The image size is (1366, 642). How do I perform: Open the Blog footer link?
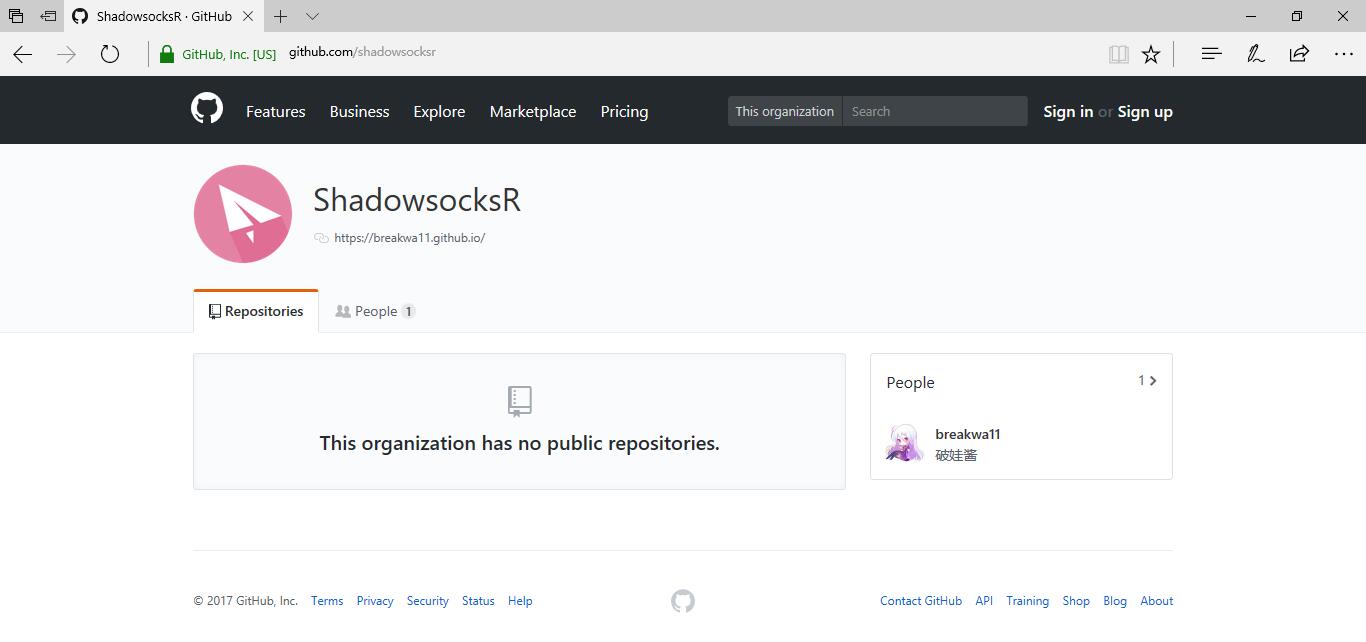click(x=1115, y=601)
